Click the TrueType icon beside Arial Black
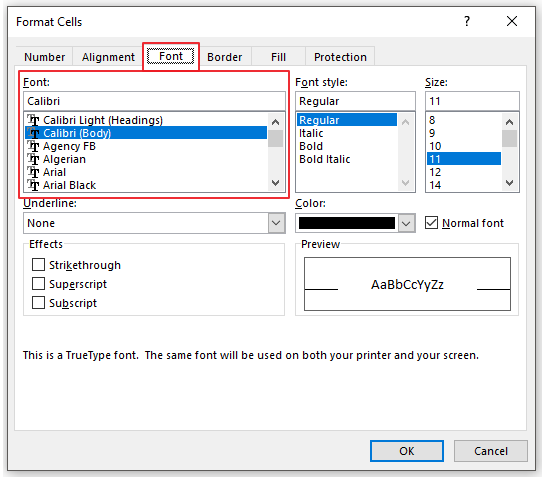544x477 pixels. [33, 185]
